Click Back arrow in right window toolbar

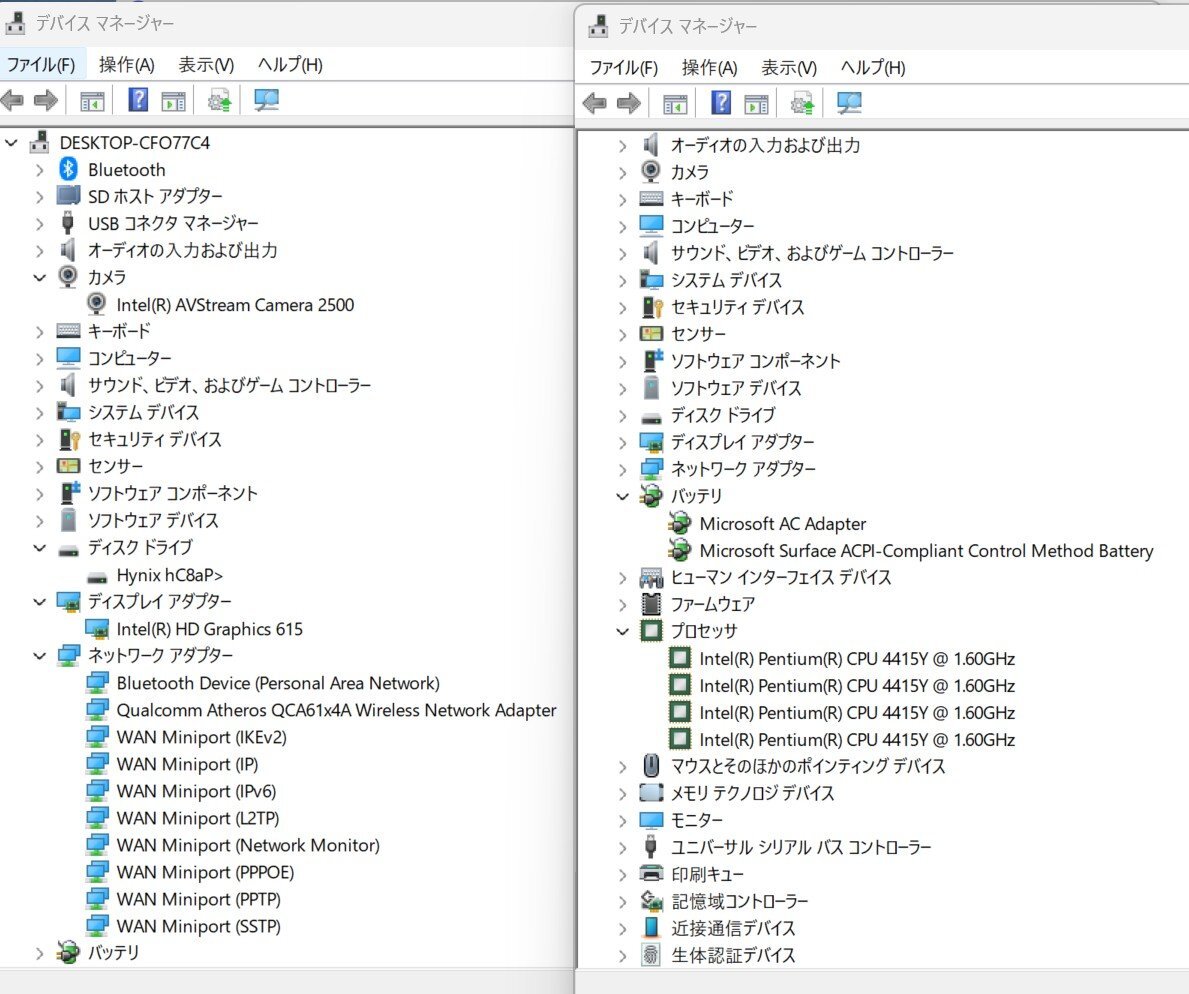[x=594, y=103]
